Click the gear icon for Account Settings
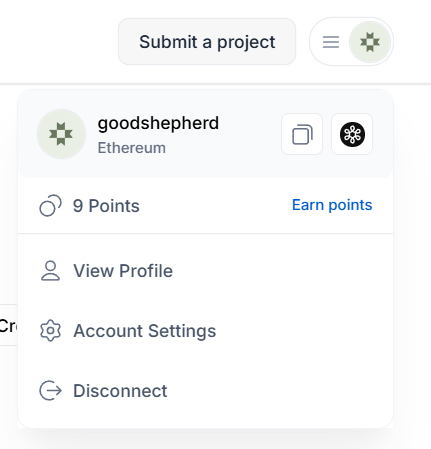This screenshot has height=449, width=431. coord(50,331)
